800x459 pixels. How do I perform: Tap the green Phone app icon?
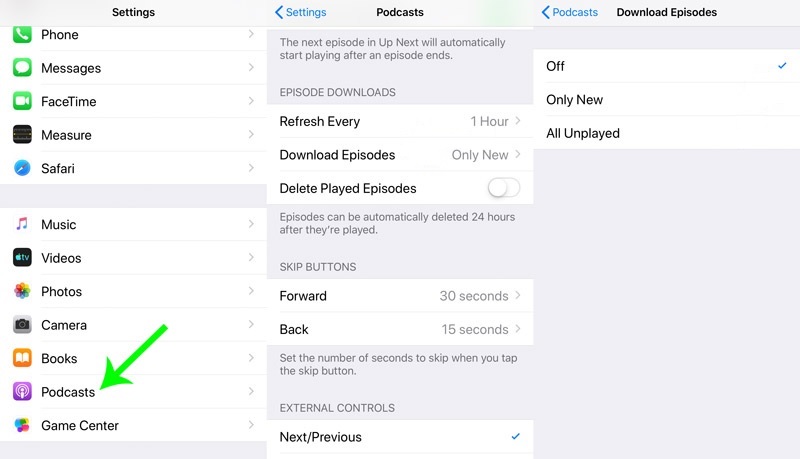tap(22, 35)
